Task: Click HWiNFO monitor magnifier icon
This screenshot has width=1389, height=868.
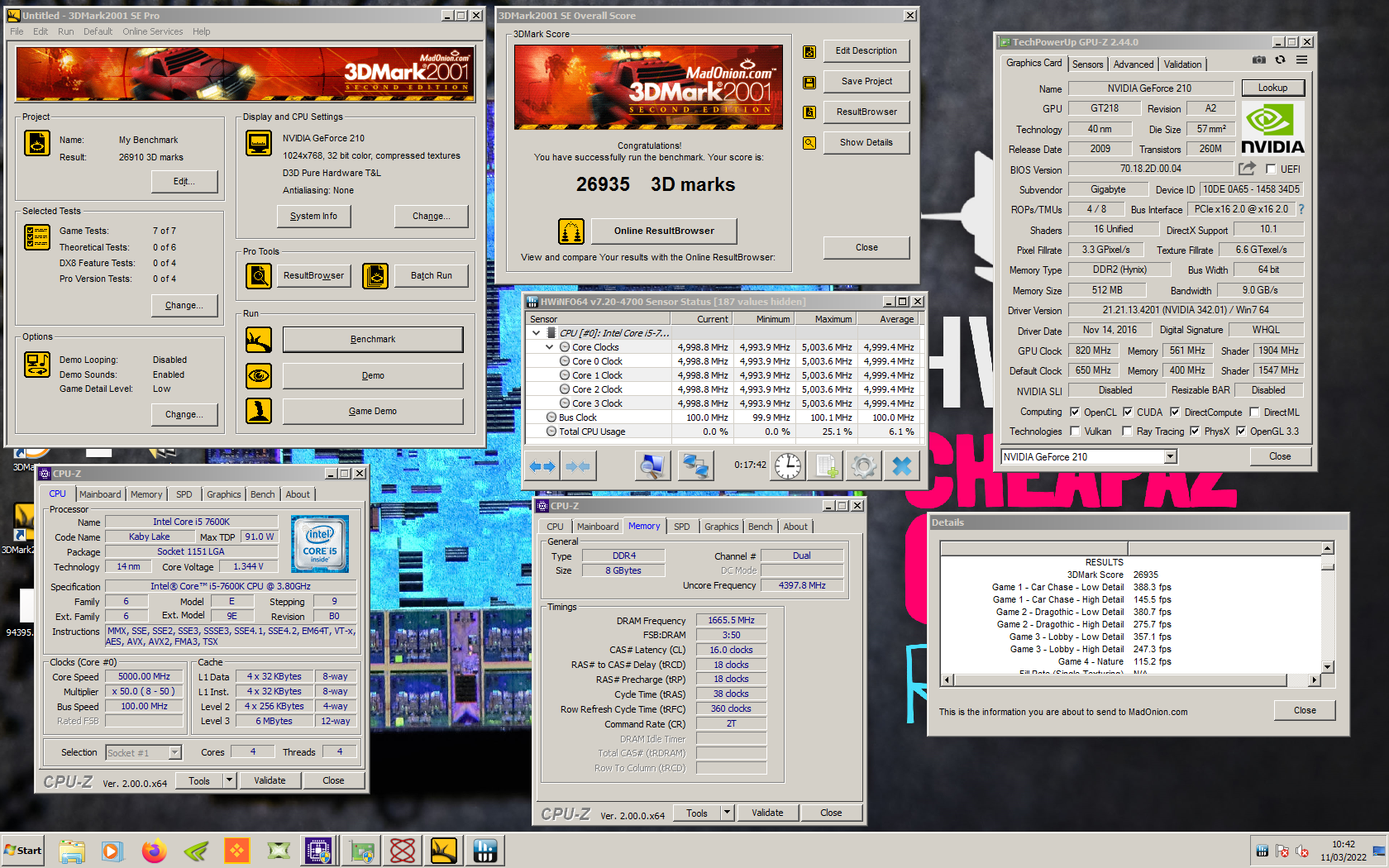Action: 652,466
